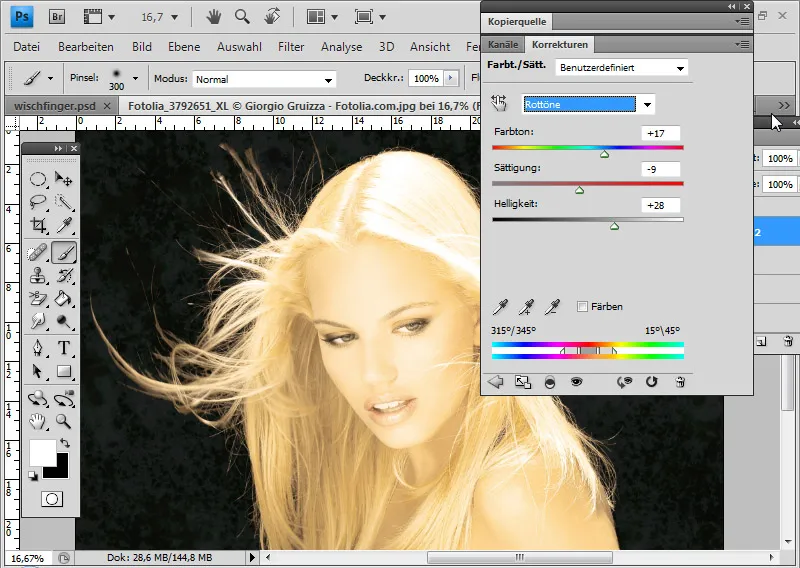Click the status bar zoom percentage field
The height and width of the screenshot is (568, 800).
[x=28, y=558]
